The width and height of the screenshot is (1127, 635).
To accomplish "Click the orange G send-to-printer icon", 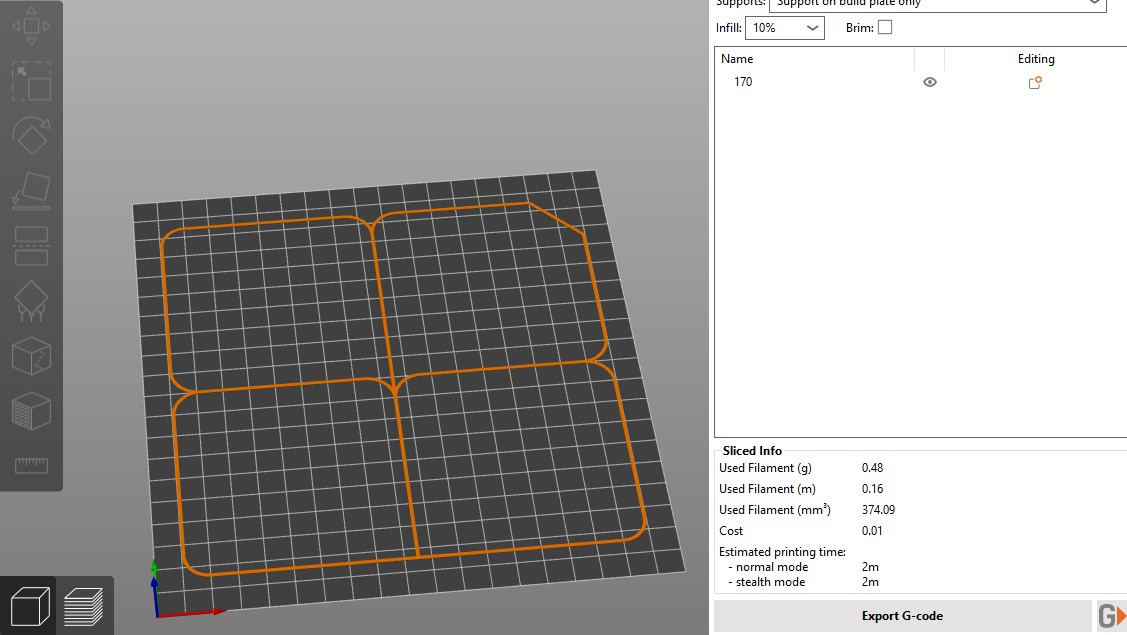I will click(x=1111, y=616).
